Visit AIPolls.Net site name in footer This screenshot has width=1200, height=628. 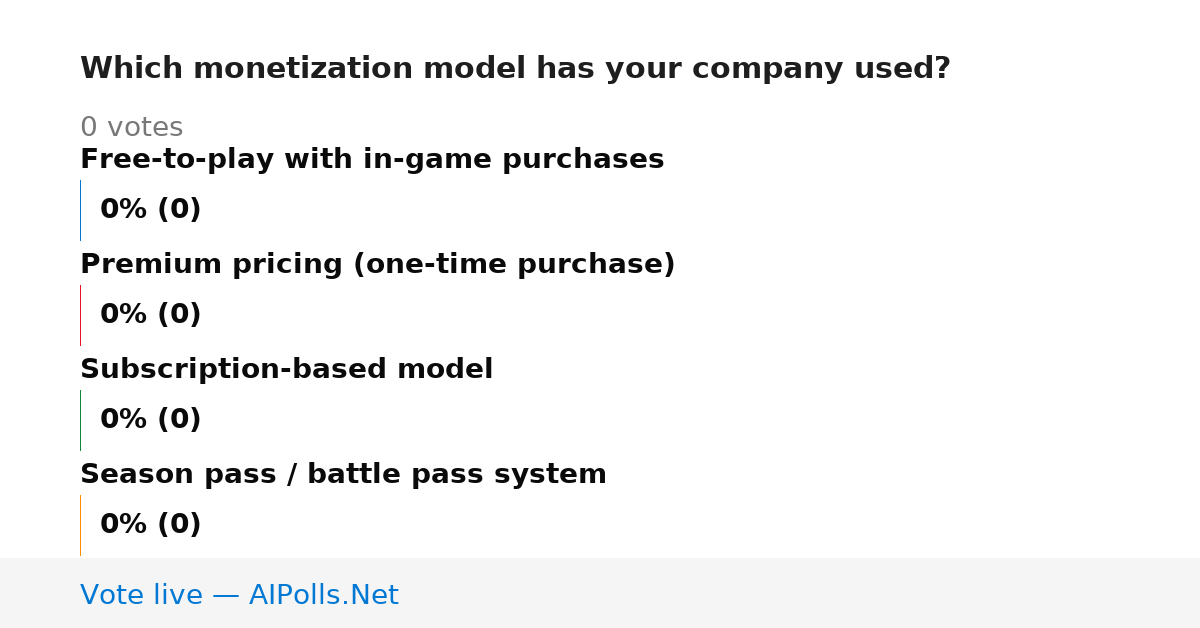(323, 595)
